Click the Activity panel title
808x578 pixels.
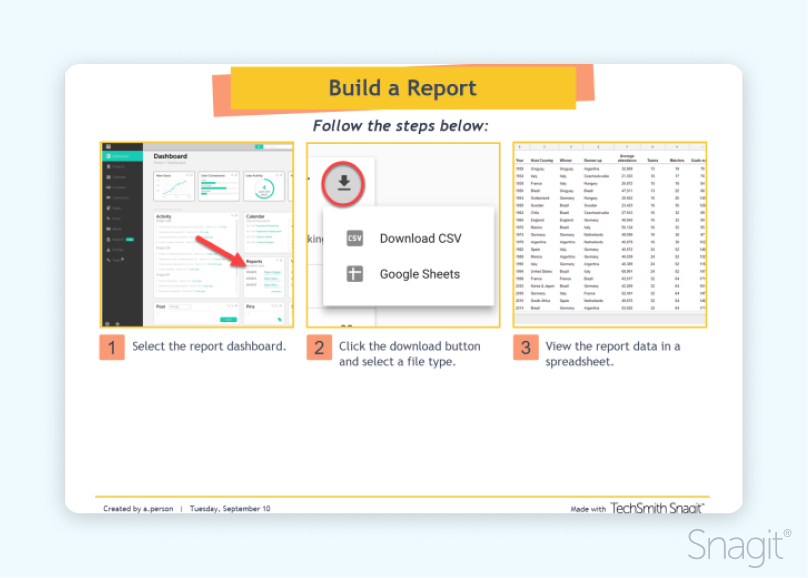(163, 217)
